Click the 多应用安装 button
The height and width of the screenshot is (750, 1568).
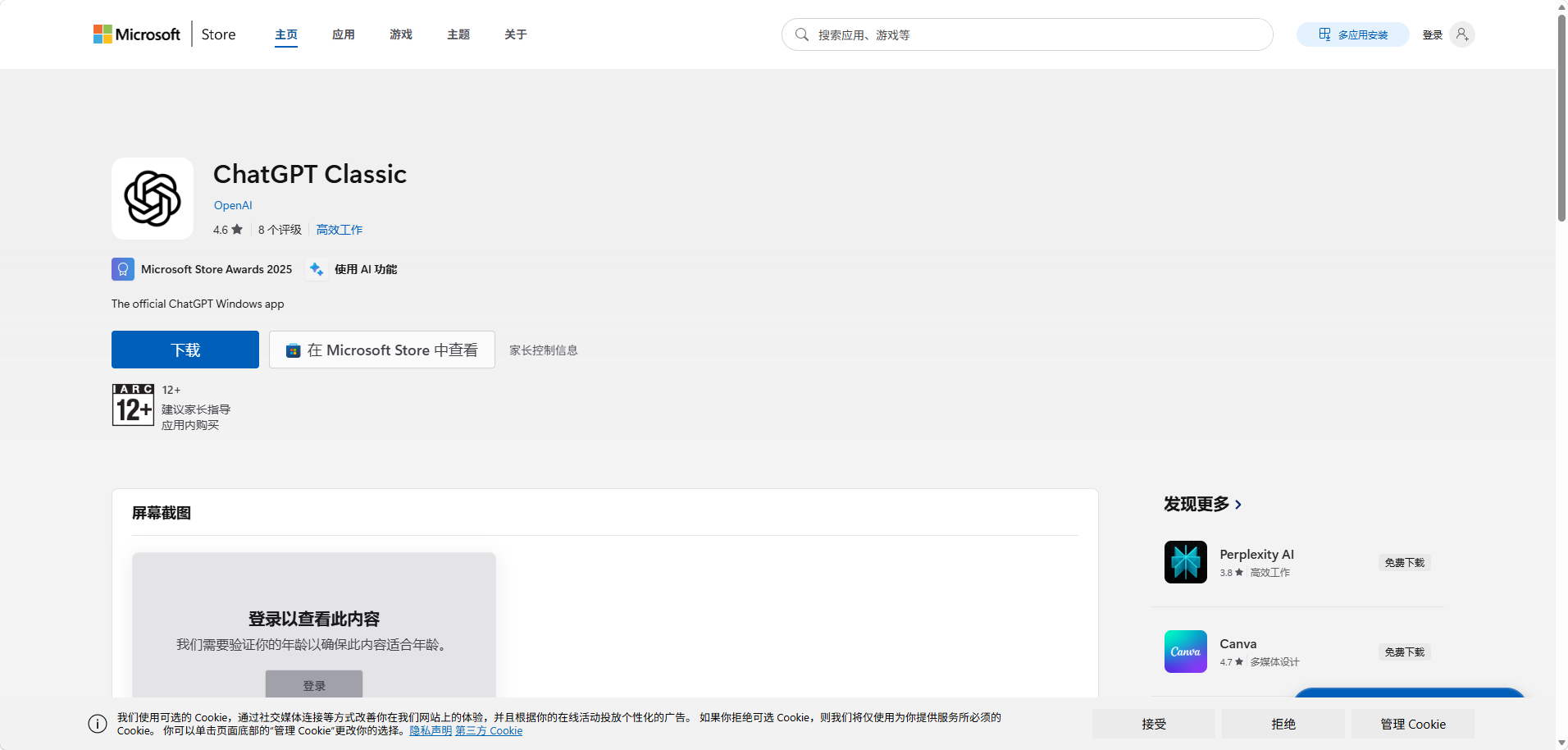1352,34
